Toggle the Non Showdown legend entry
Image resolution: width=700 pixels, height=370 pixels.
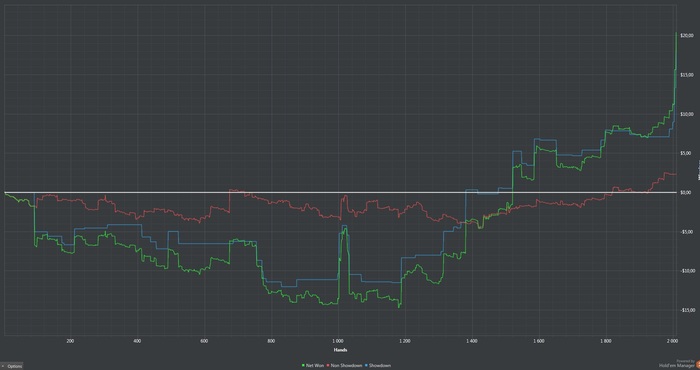click(x=345, y=366)
